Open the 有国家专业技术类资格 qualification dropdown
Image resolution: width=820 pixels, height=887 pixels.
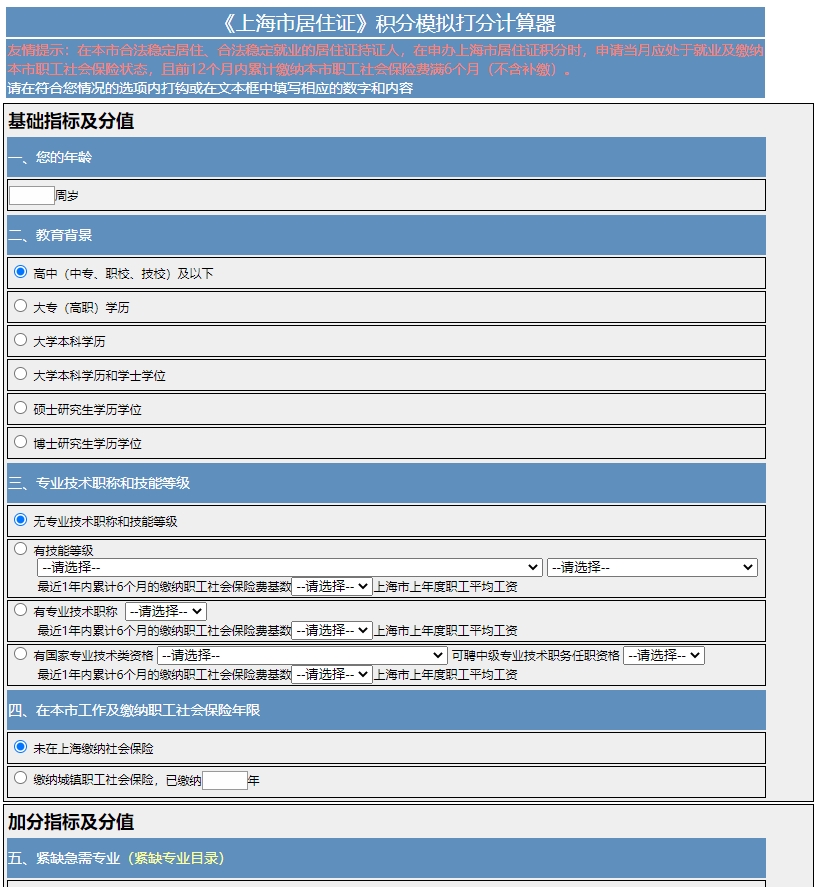coord(302,656)
